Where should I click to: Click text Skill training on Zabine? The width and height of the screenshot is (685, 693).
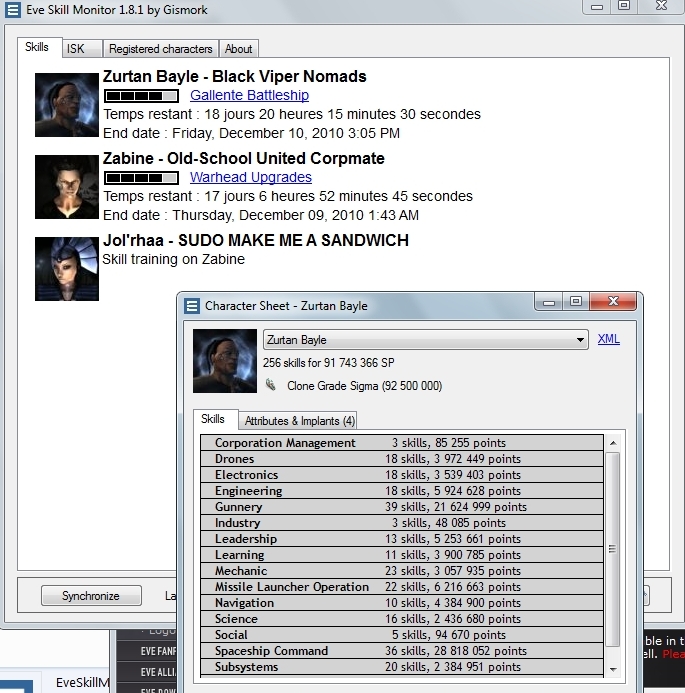coord(173,259)
